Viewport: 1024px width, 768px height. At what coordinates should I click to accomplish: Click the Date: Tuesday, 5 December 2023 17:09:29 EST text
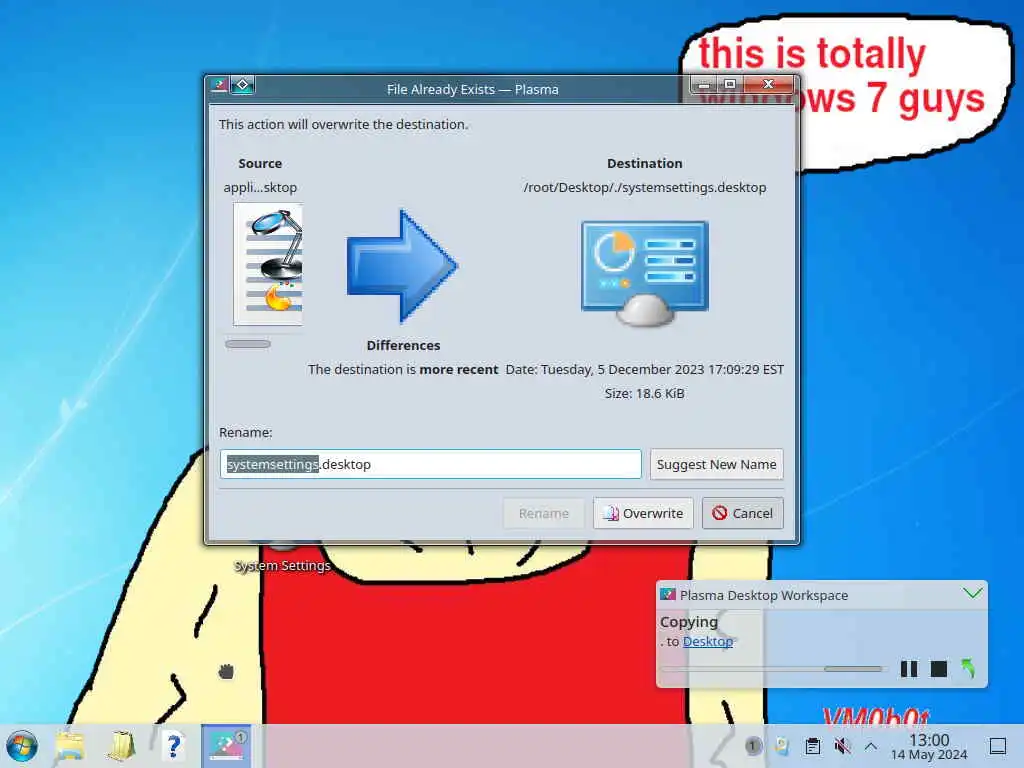(x=645, y=370)
